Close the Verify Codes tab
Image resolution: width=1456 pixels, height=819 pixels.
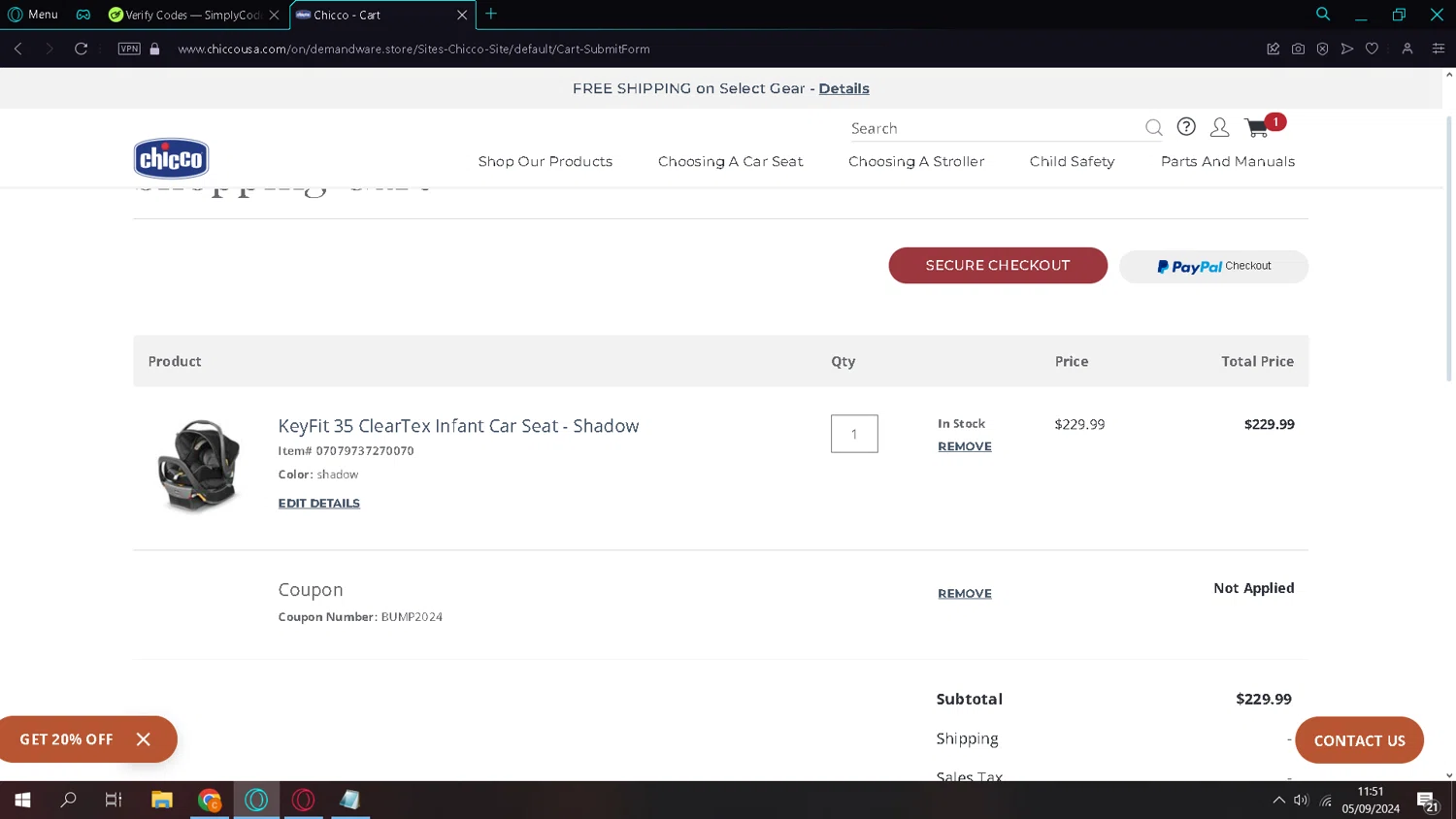274,15
